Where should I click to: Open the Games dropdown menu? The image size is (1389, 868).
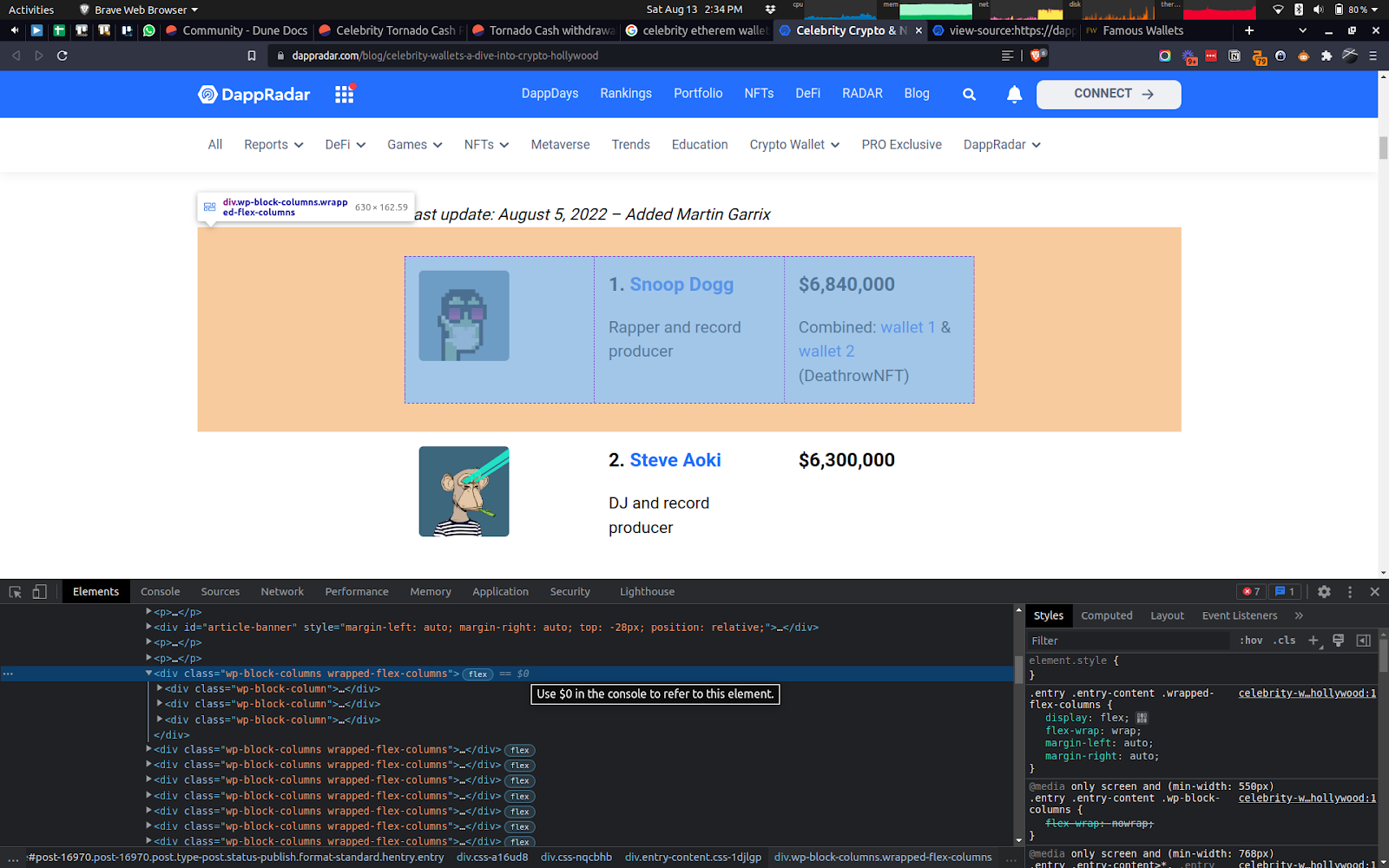click(415, 145)
